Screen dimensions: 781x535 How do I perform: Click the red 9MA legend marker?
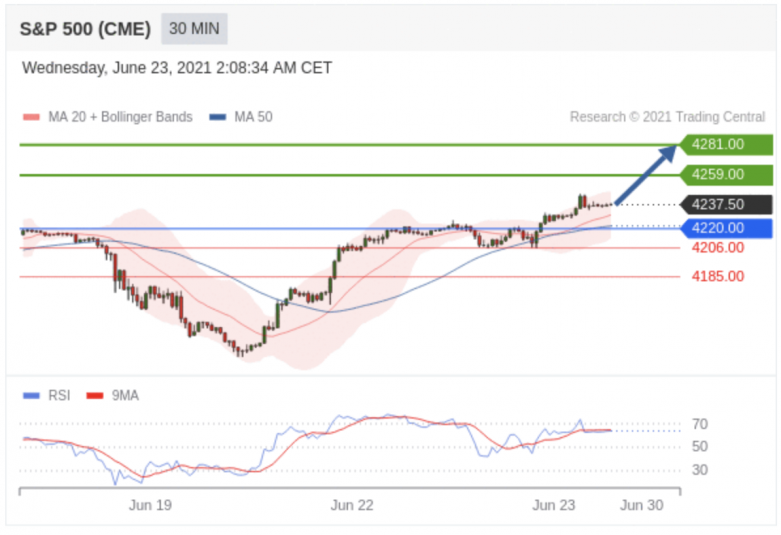(95, 396)
